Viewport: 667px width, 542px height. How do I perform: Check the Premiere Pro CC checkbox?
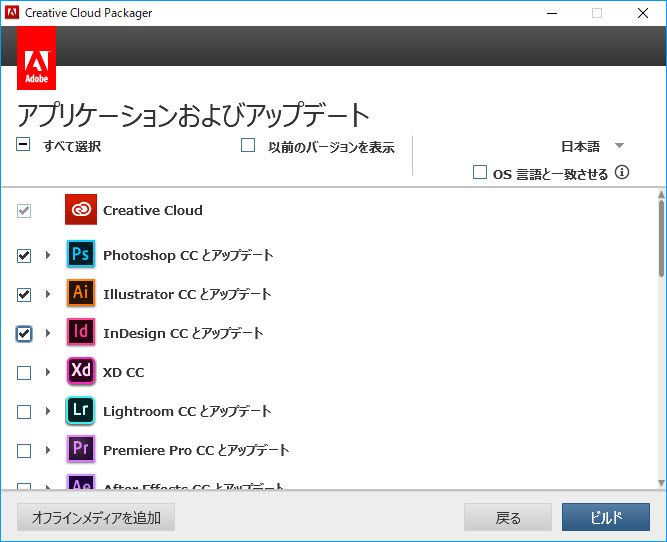(x=24, y=451)
